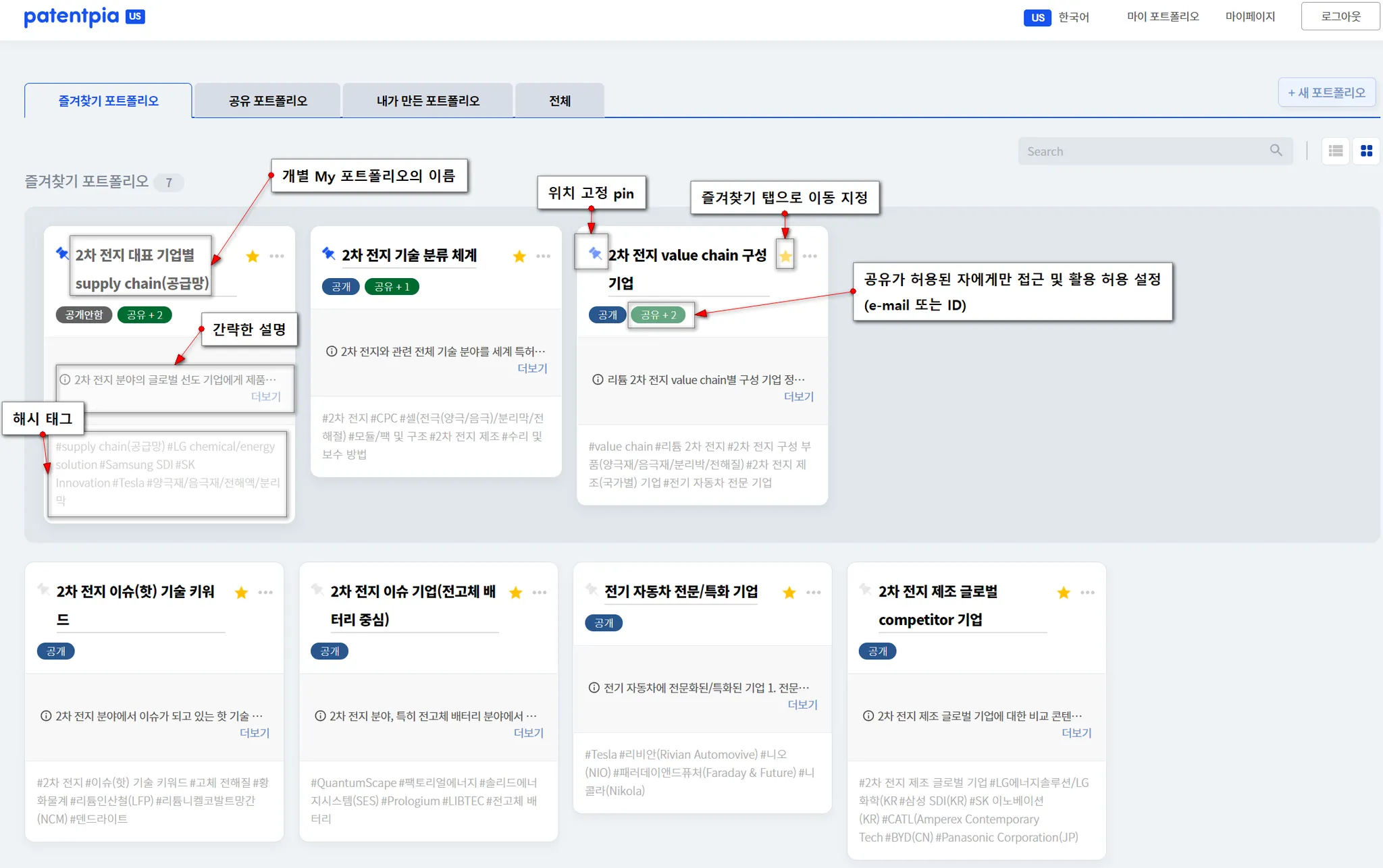The width and height of the screenshot is (1383, 868).
Task: Switch to 공유 포트폴리오 tab
Action: 267,101
